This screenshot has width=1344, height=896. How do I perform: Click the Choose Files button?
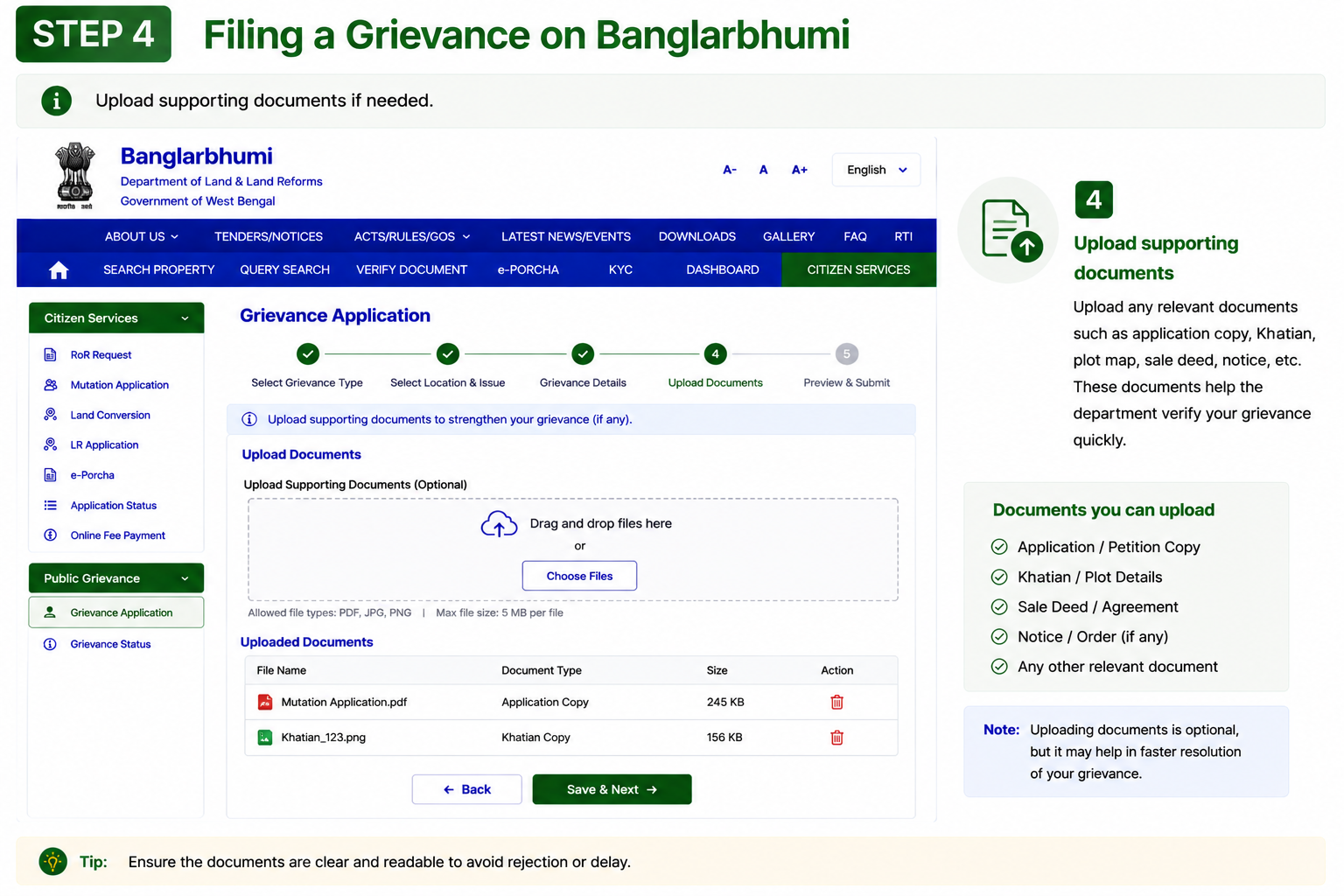pyautogui.click(x=579, y=576)
